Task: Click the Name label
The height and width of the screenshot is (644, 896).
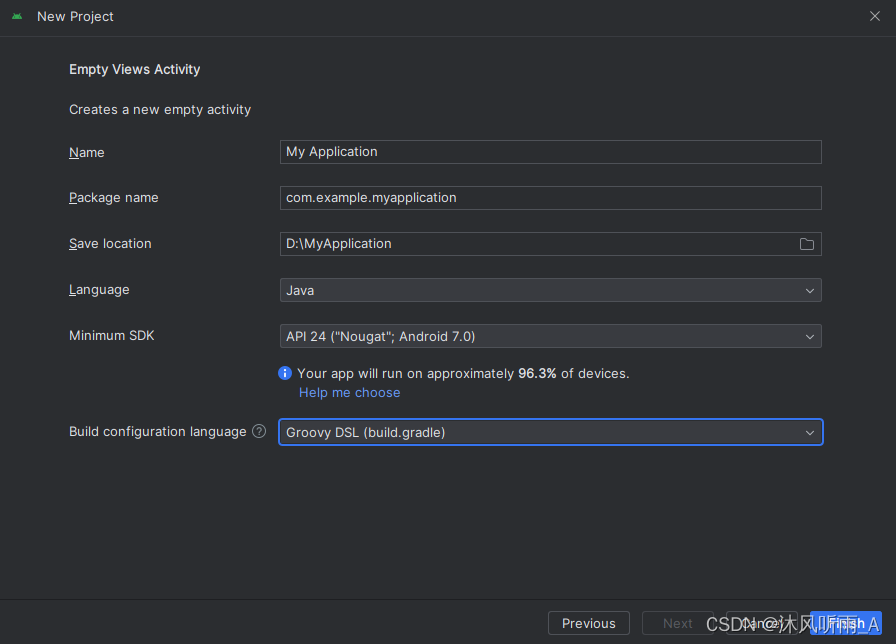Action: [x=86, y=153]
